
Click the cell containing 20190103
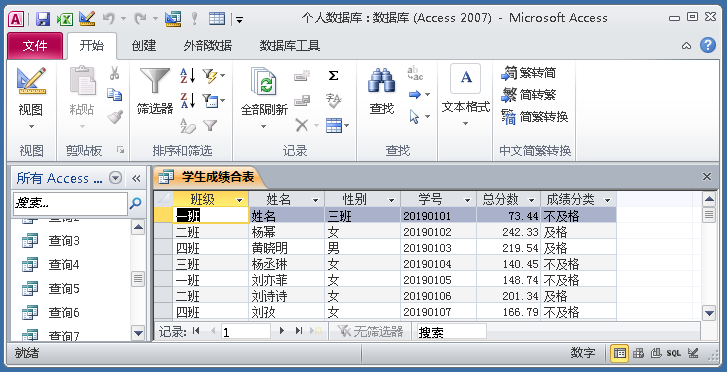pos(439,248)
